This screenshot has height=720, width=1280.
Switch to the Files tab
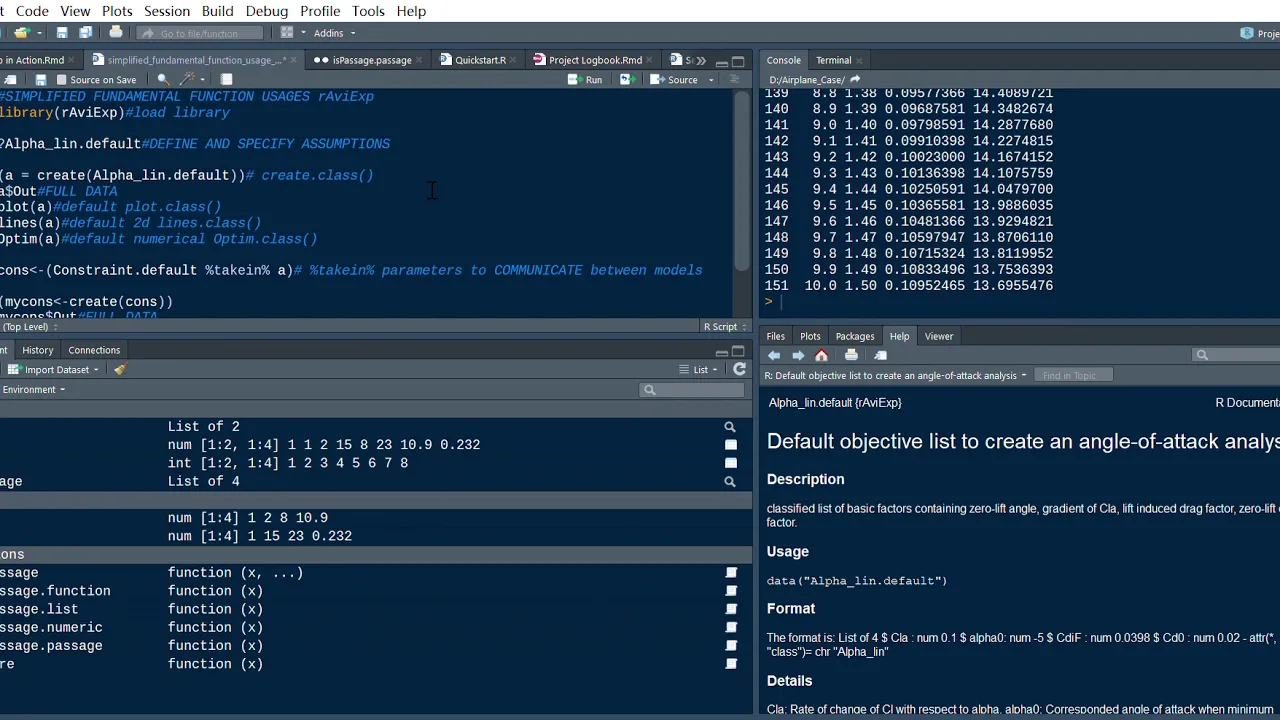click(x=776, y=336)
